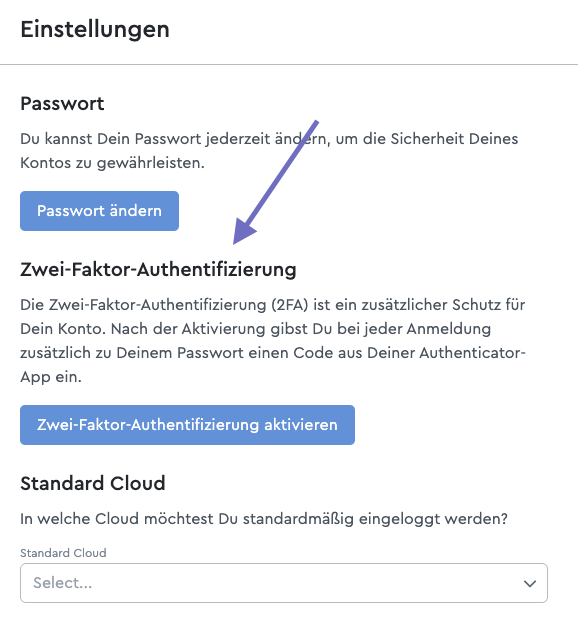Click the Einstellungen page title
This screenshot has width=578, height=640.
pyautogui.click(x=95, y=30)
